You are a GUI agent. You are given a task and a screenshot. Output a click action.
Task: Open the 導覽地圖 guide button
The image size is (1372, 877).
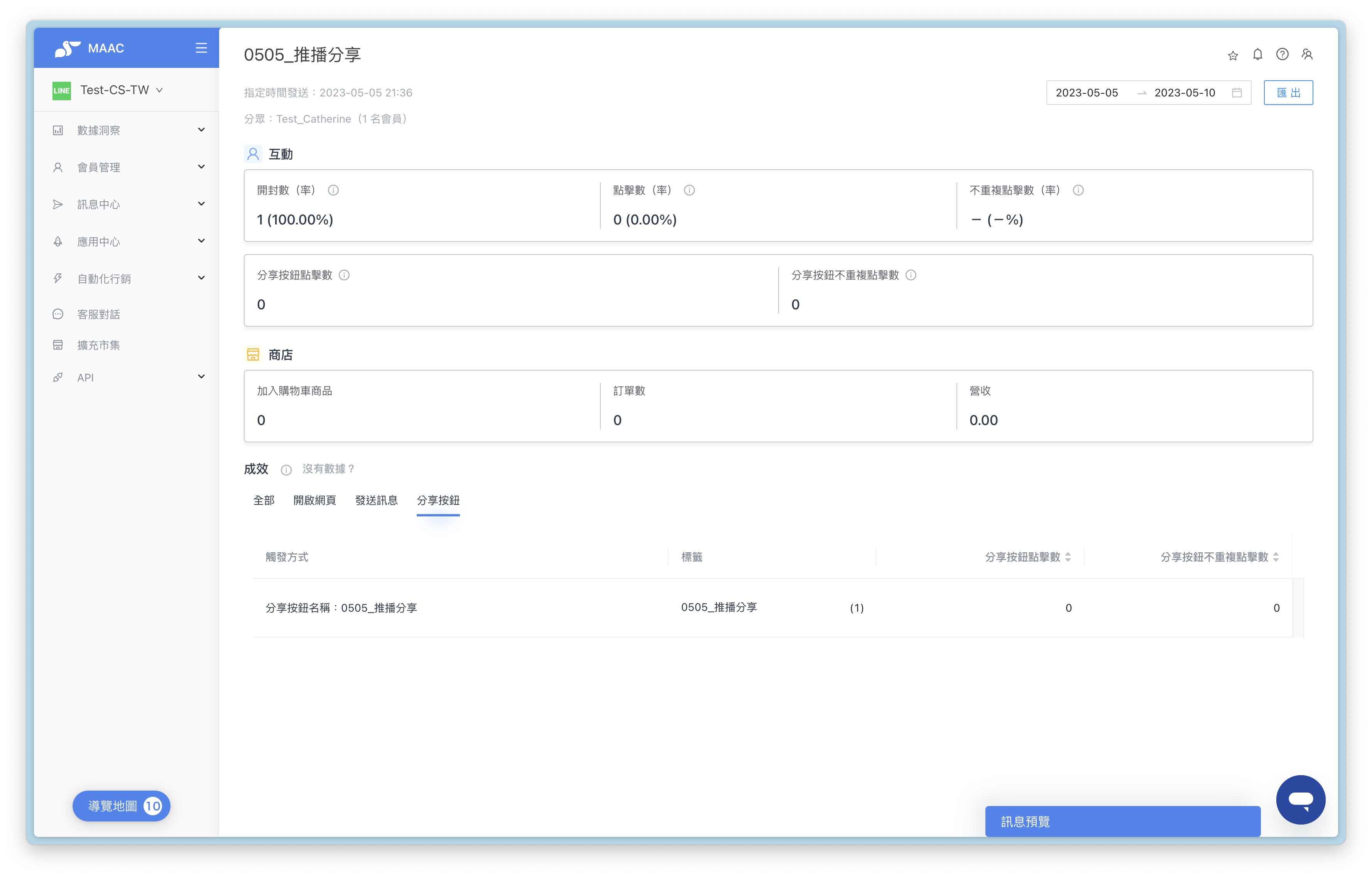[x=122, y=806]
